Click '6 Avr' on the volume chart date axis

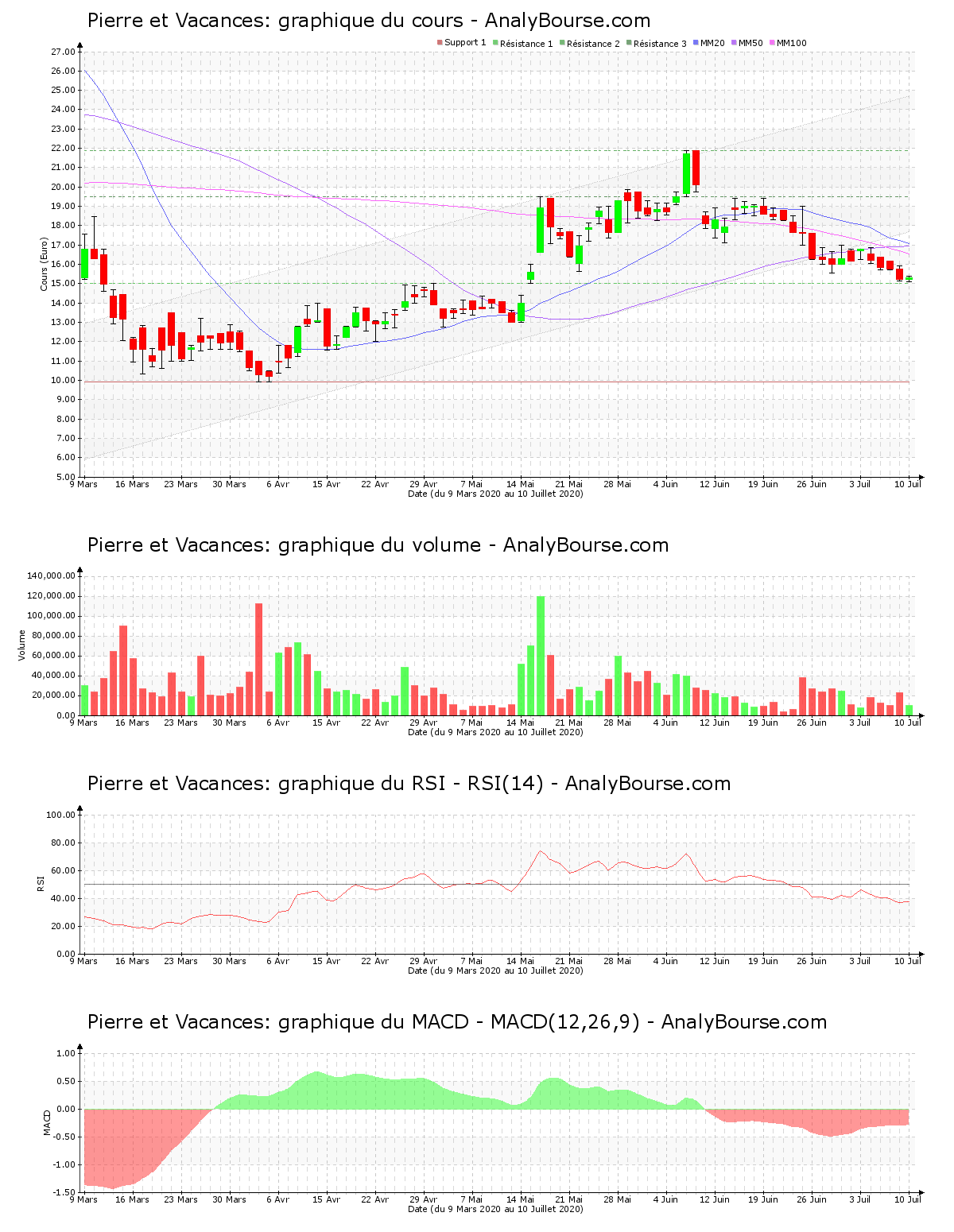point(278,723)
